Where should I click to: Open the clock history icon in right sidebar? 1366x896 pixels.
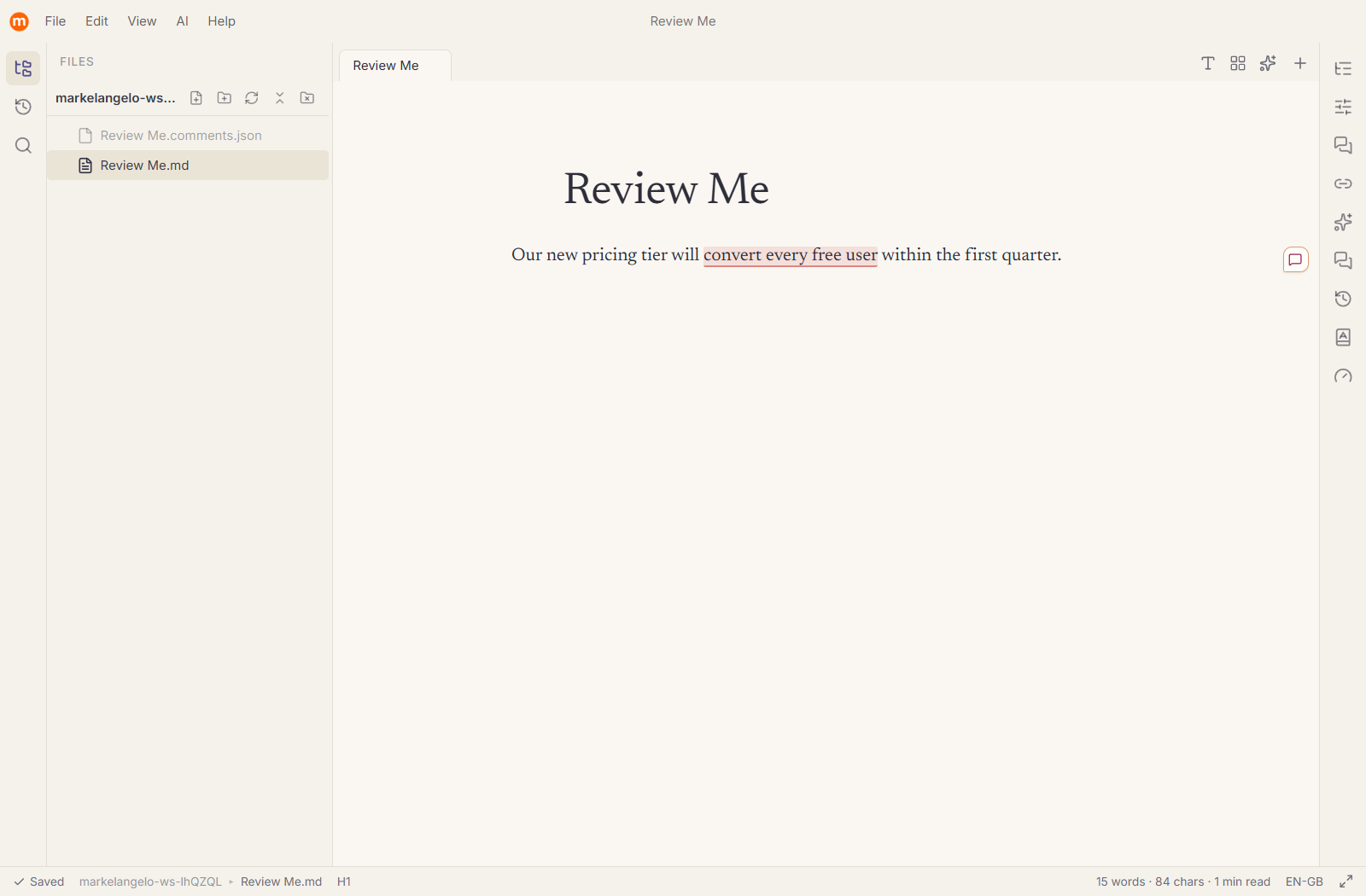pyautogui.click(x=1343, y=299)
